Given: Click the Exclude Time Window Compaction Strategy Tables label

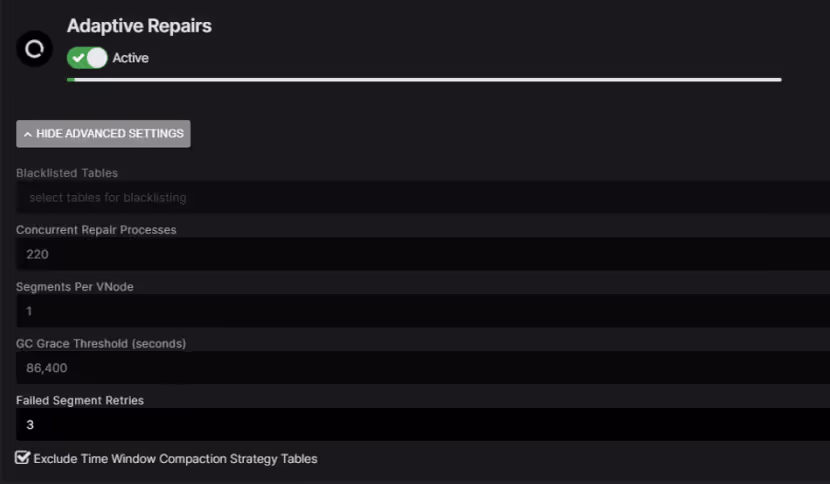Looking at the screenshot, I should click(x=175, y=459).
